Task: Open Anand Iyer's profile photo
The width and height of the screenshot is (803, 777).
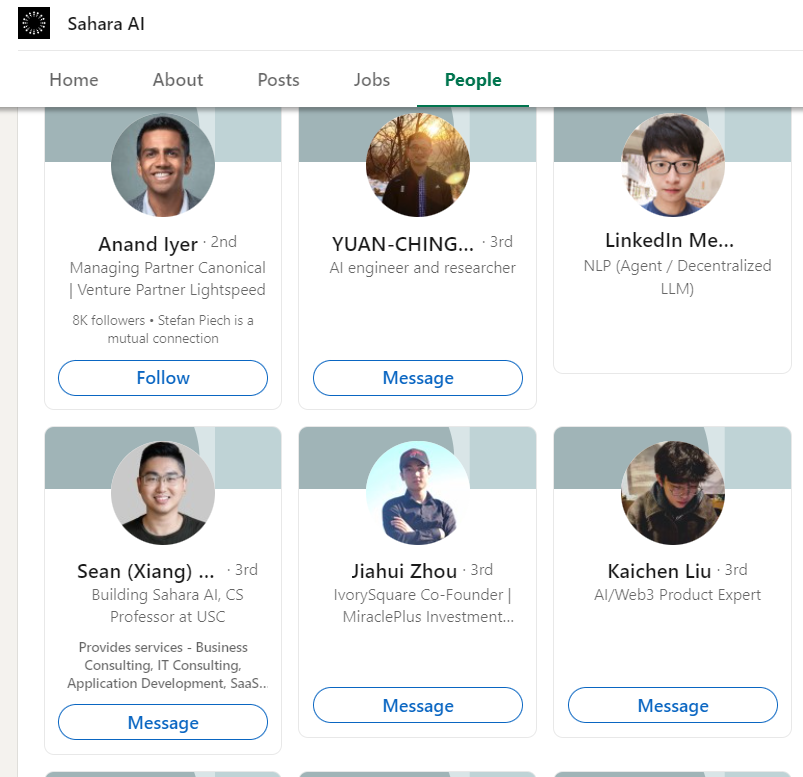Action: point(163,165)
